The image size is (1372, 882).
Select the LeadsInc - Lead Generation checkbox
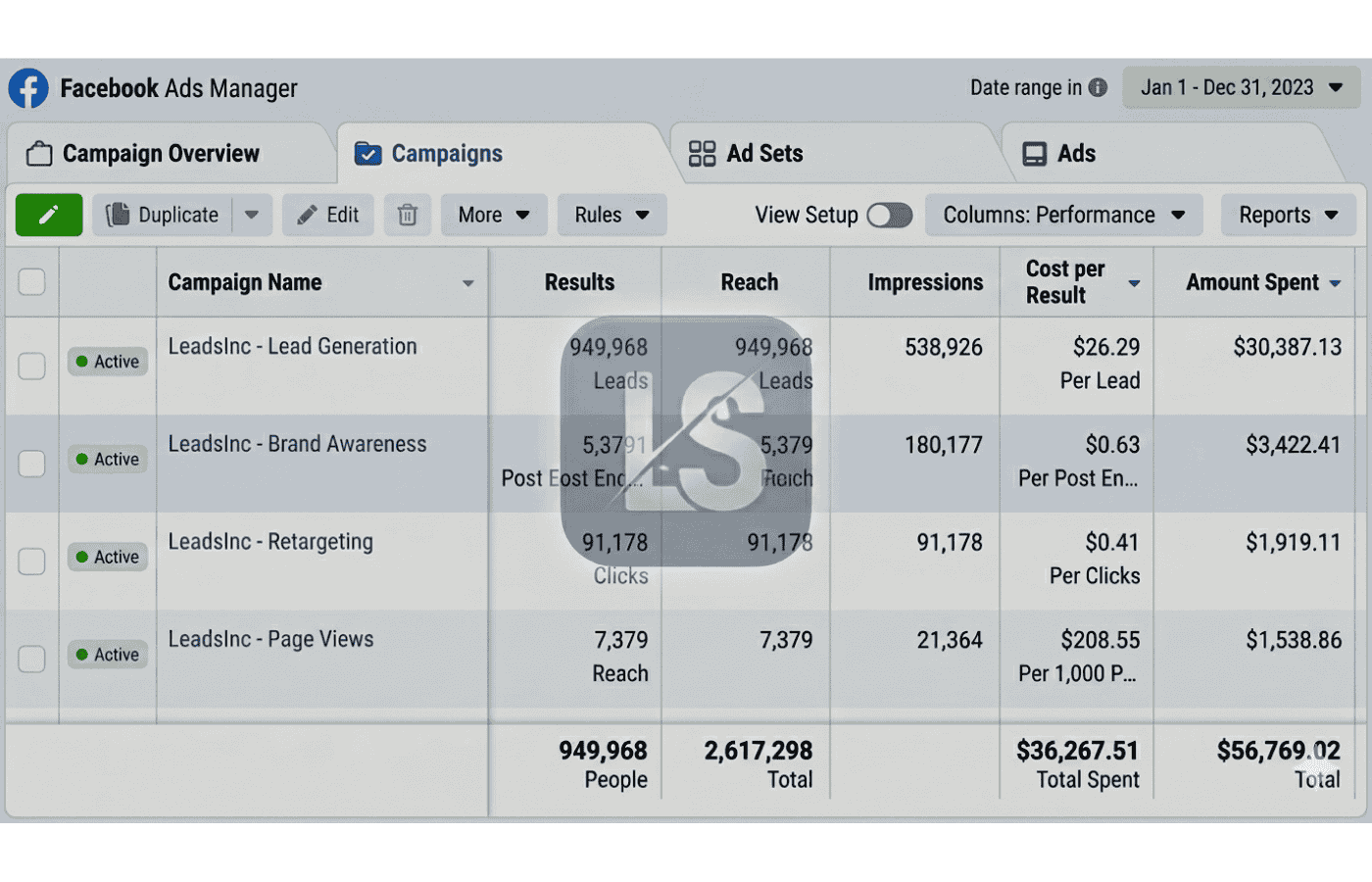click(x=32, y=366)
